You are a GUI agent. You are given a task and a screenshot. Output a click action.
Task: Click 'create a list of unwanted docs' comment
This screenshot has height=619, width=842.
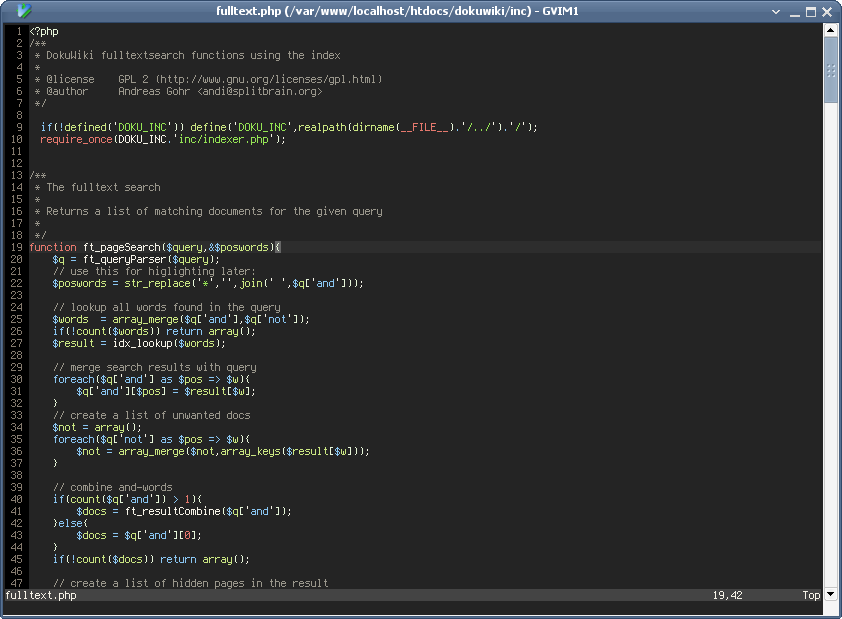click(x=152, y=415)
